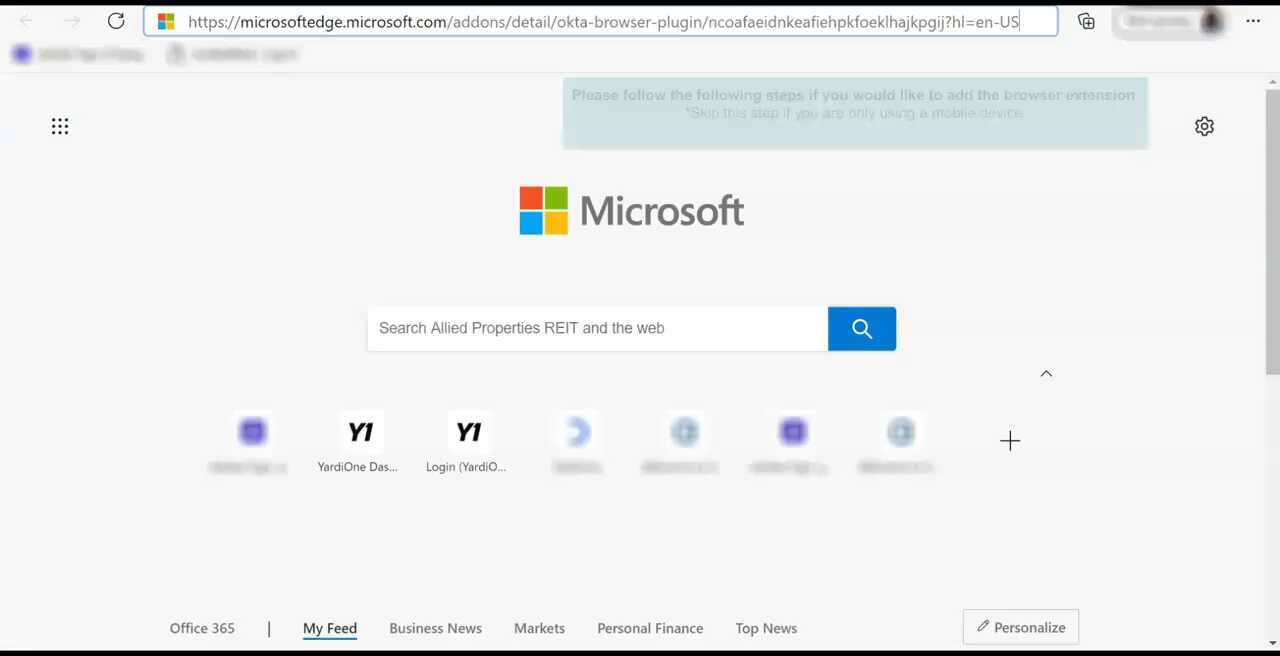Image resolution: width=1280 pixels, height=656 pixels.
Task: Click the back navigation arrow
Action: tap(26, 21)
